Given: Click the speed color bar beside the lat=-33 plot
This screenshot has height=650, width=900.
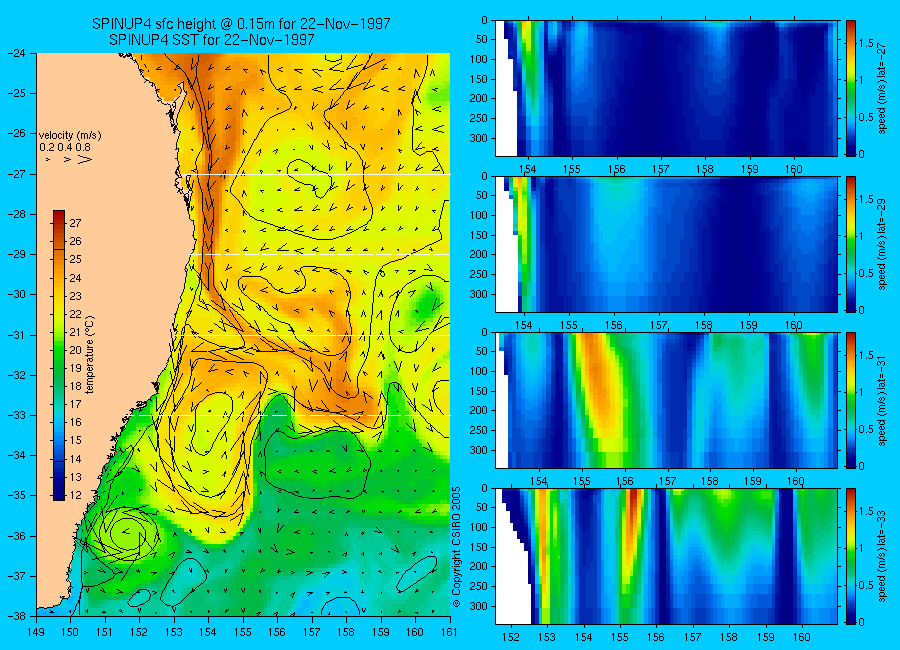Looking at the screenshot, I should 851,556.
